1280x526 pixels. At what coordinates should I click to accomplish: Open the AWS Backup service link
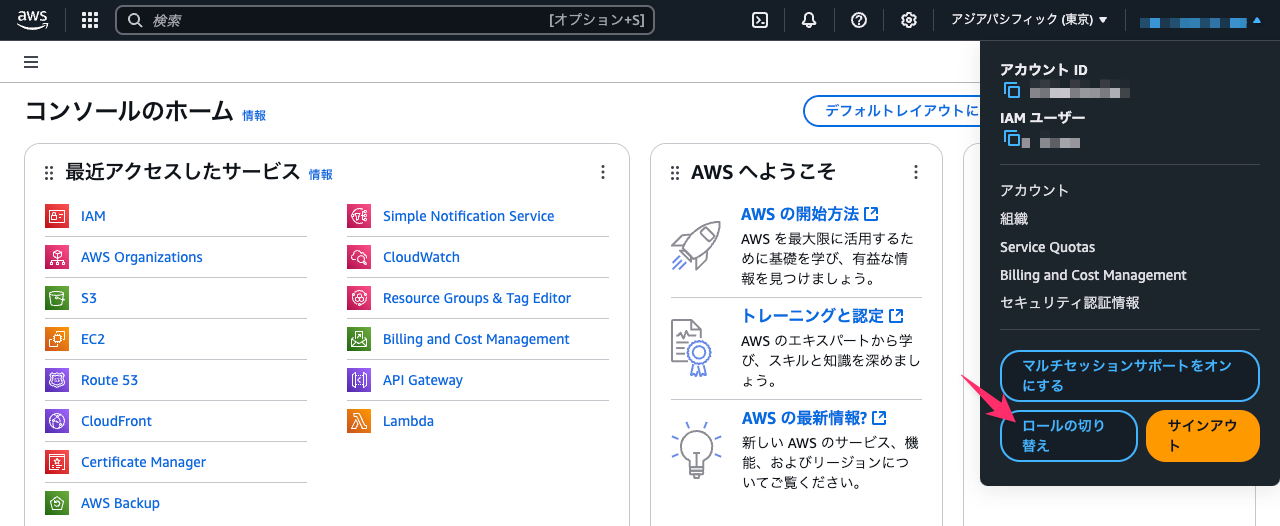(121, 503)
